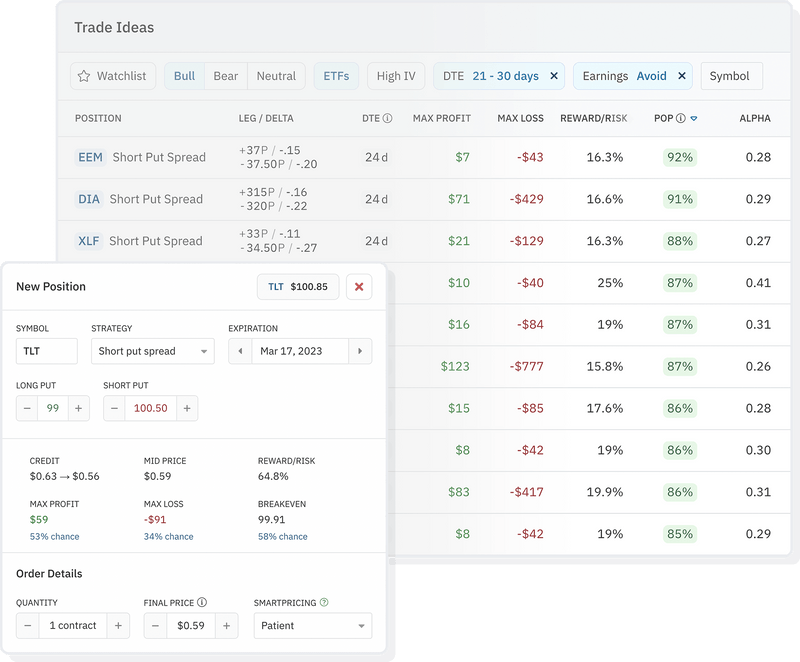Viewport: 800px width, 662px height.
Task: Click the Watchlist star icon
Action: click(84, 76)
